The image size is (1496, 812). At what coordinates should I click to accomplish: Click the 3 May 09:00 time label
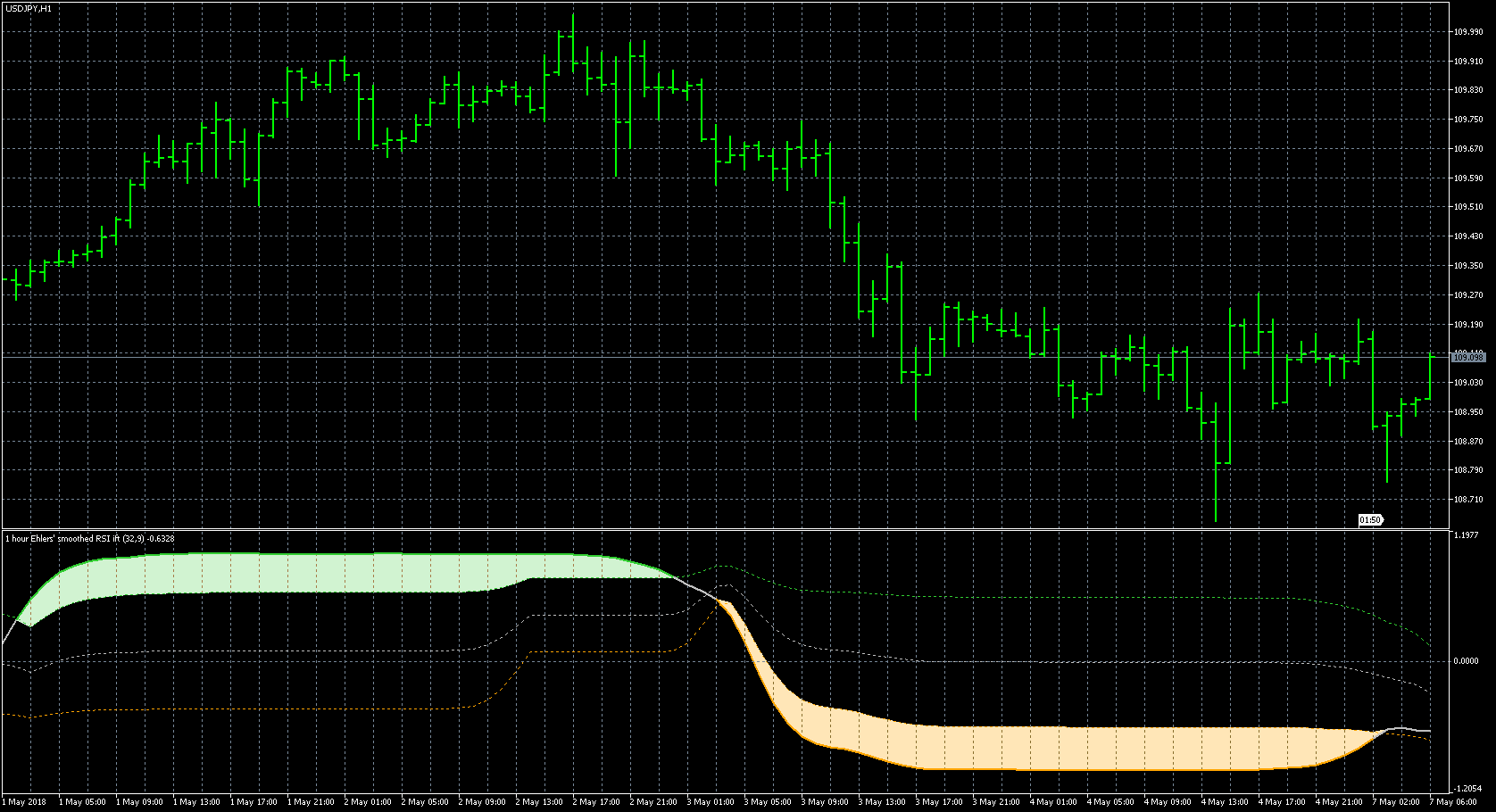(825, 802)
